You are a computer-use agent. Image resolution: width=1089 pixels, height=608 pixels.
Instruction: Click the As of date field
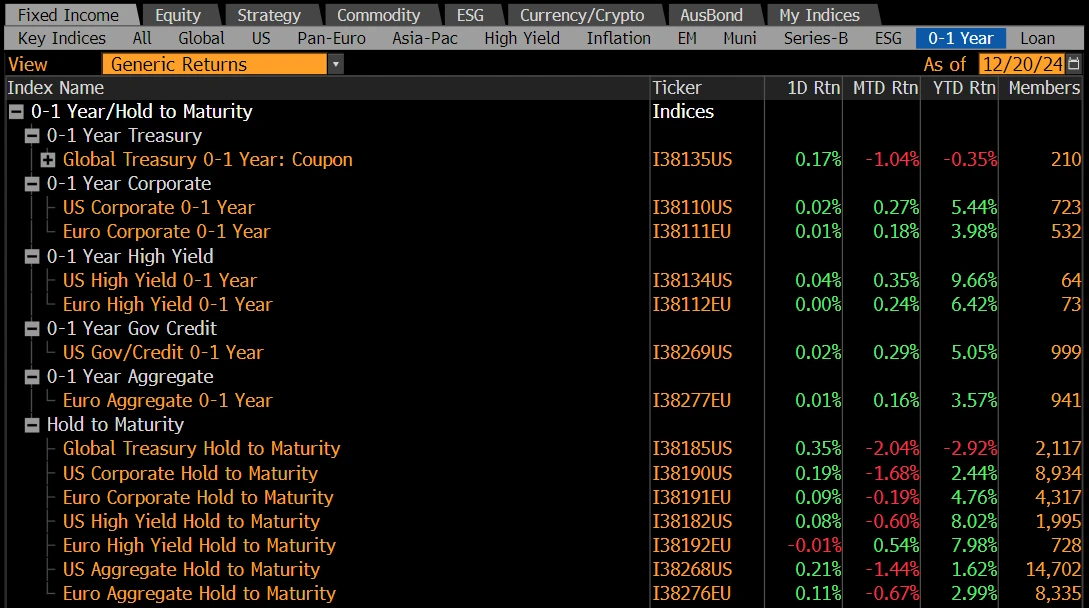tap(1021, 64)
